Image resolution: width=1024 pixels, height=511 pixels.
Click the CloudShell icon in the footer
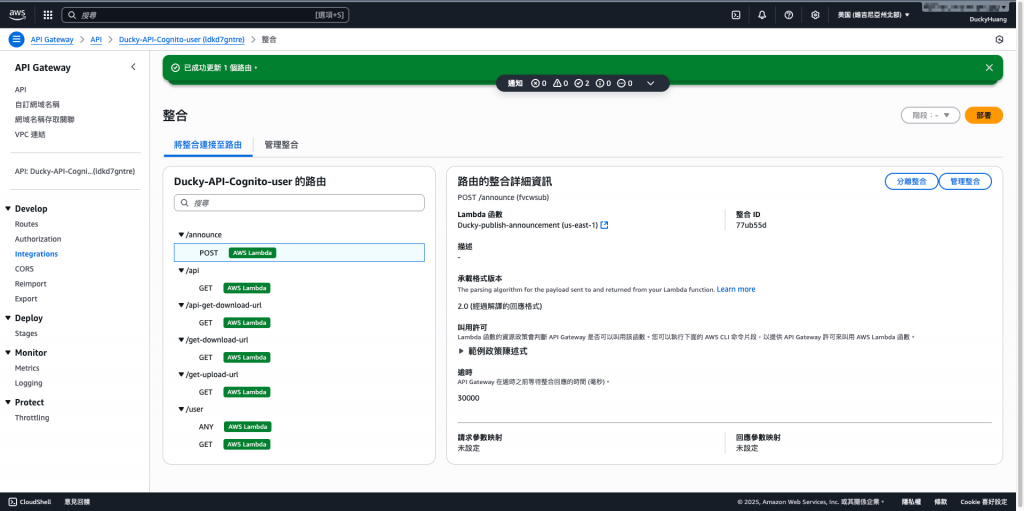pyautogui.click(x=12, y=502)
